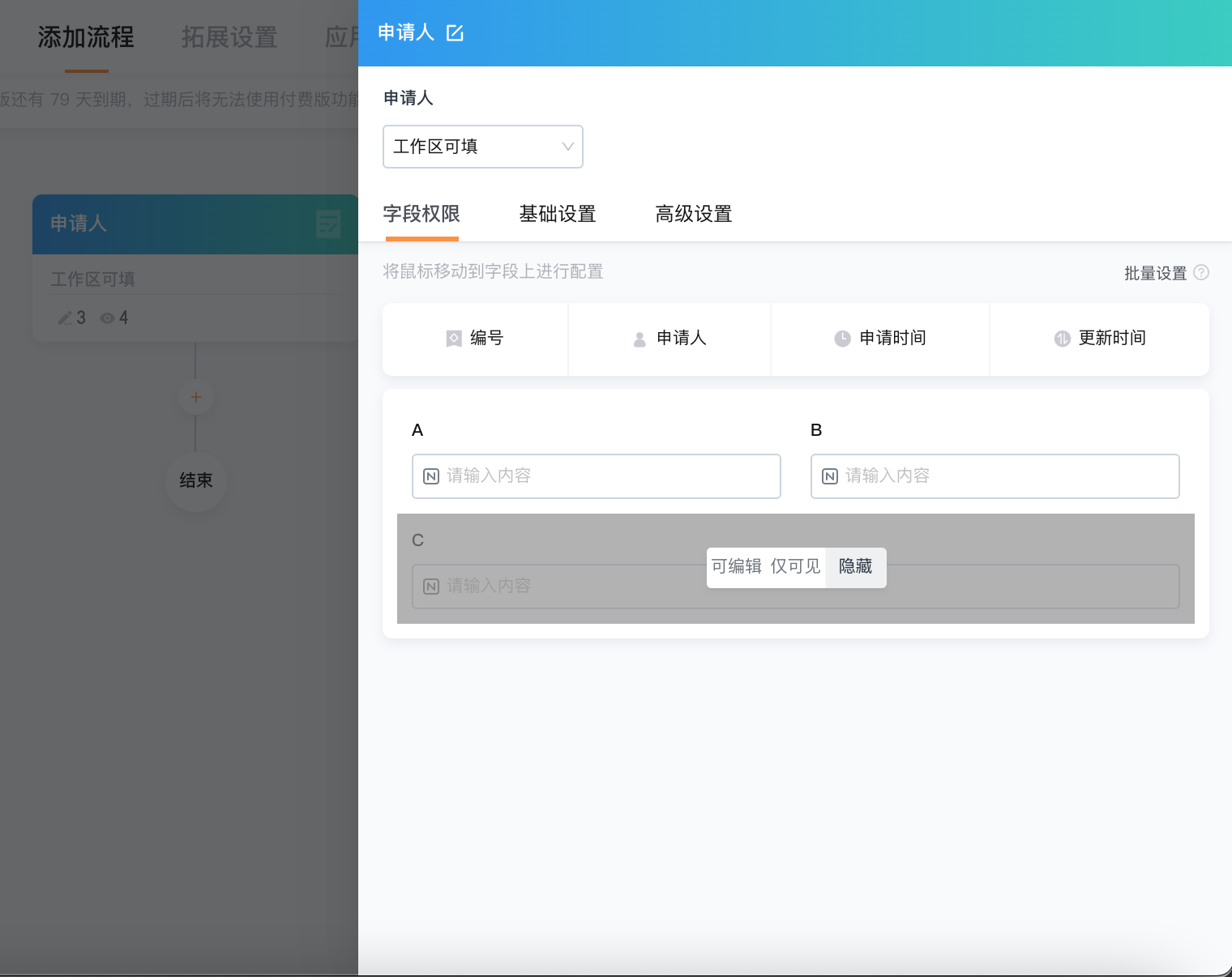Switch to the 高级设置 tab
The height and width of the screenshot is (977, 1232).
point(694,214)
